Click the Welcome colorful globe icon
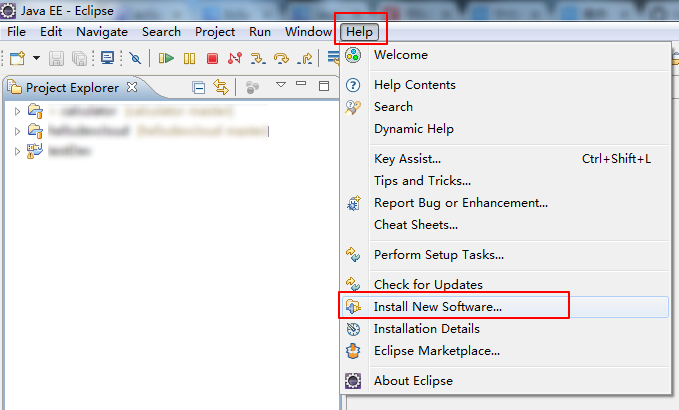 [x=353, y=55]
